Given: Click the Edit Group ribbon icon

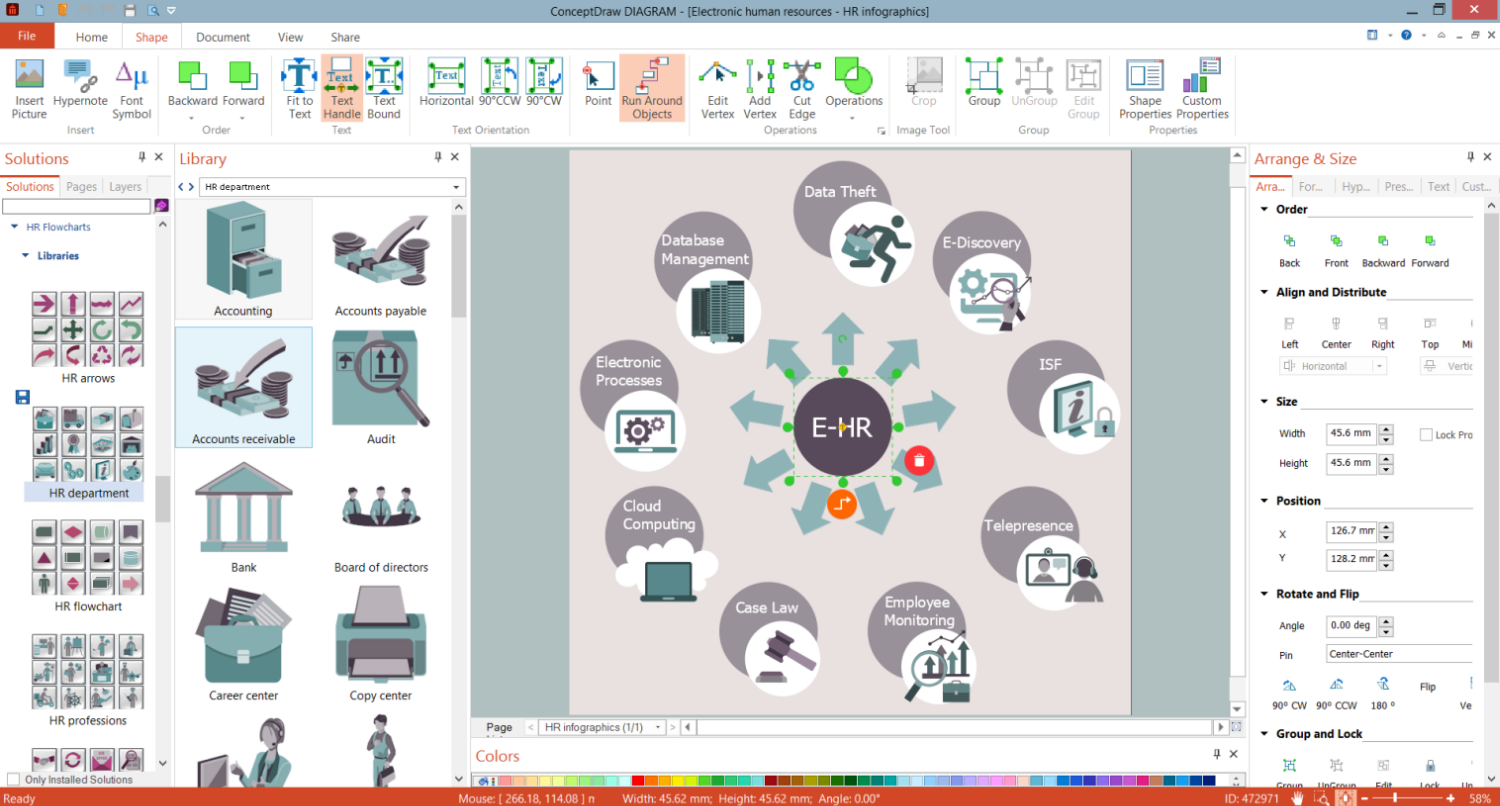Looking at the screenshot, I should [x=1083, y=89].
